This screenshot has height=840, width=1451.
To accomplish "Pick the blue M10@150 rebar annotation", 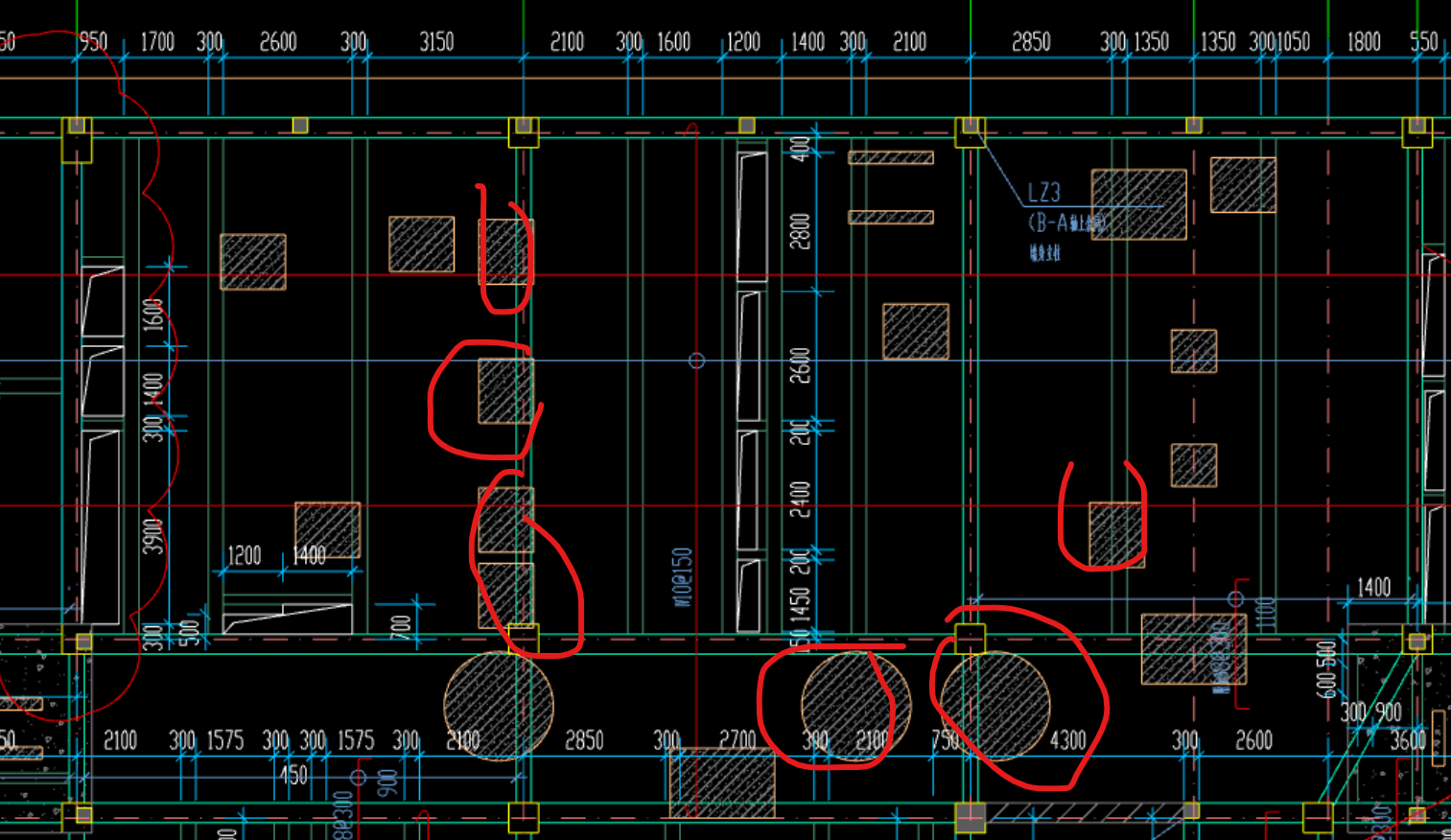I will click(682, 577).
